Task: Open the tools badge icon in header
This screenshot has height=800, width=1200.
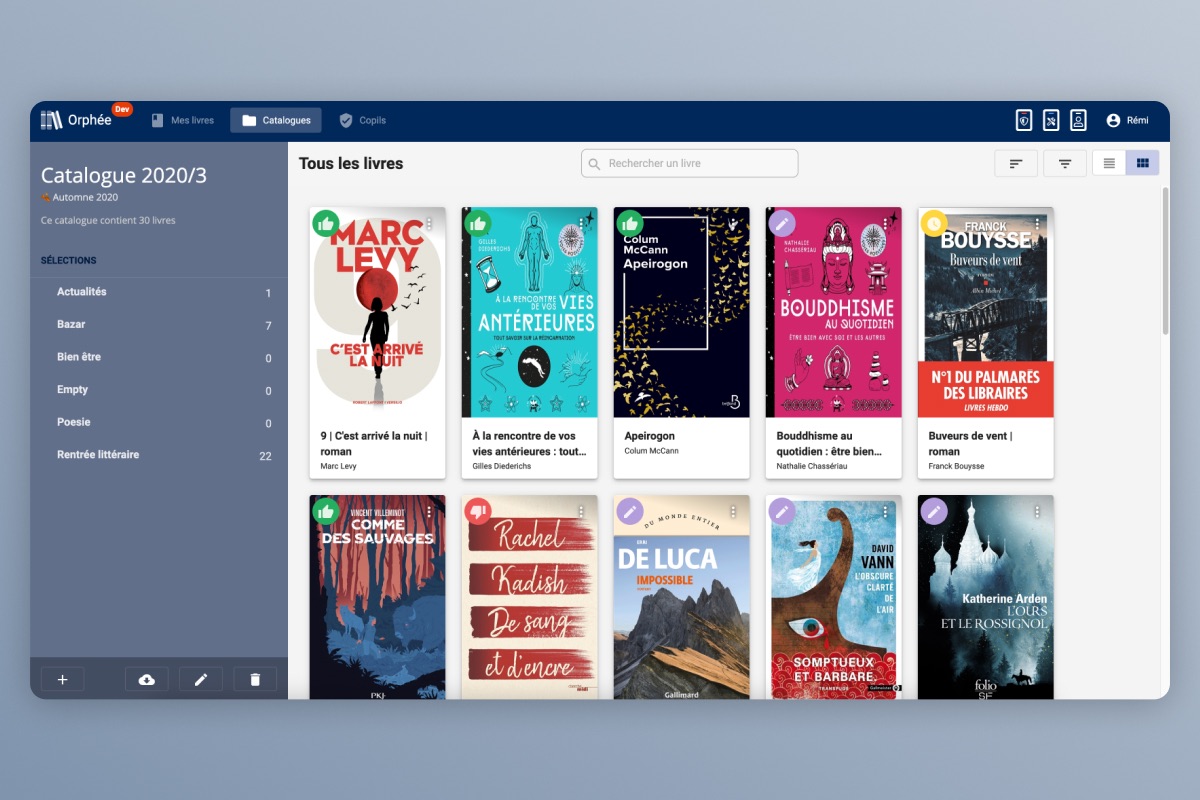Action: 1051,120
